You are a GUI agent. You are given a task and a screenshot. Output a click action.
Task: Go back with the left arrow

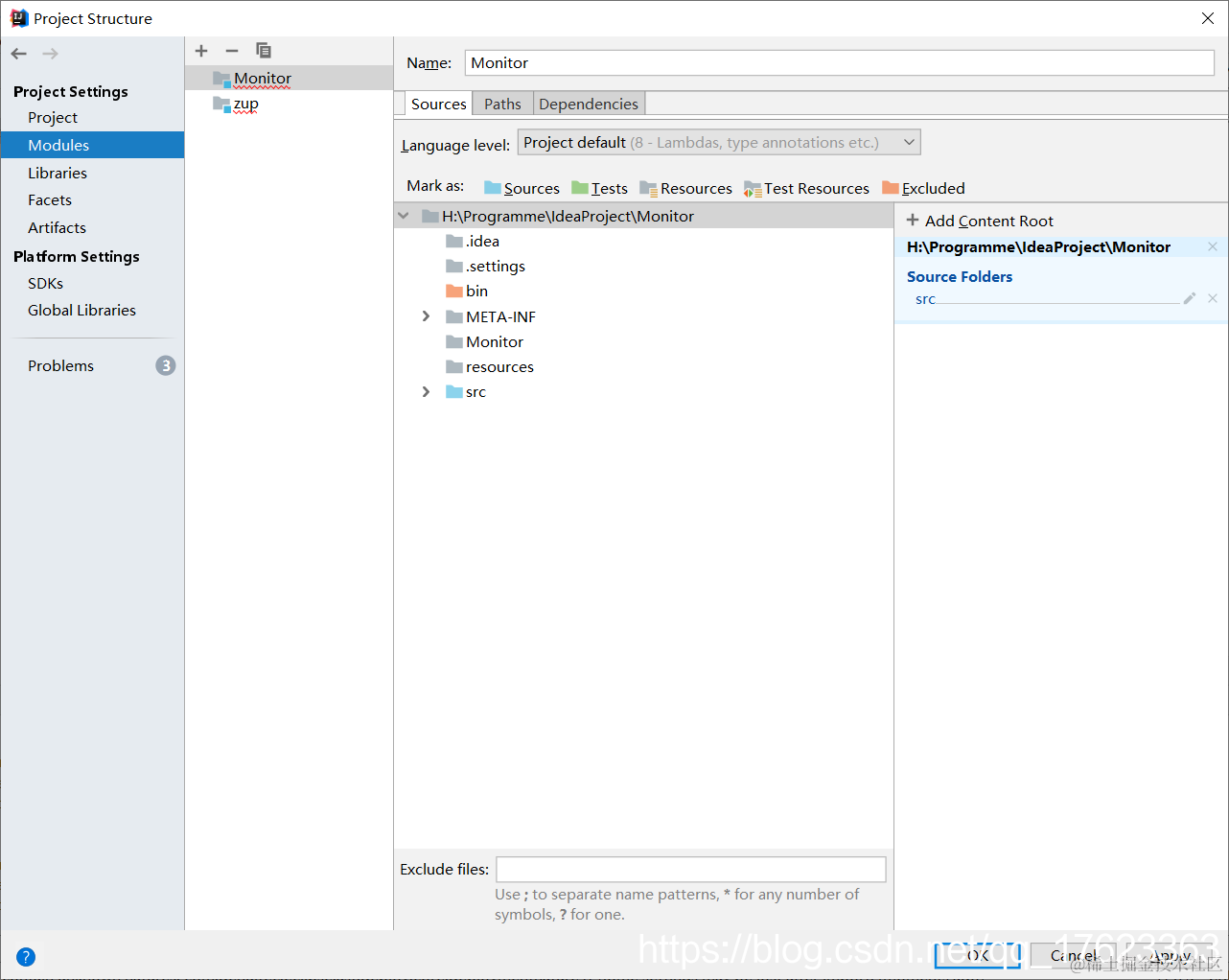point(19,54)
